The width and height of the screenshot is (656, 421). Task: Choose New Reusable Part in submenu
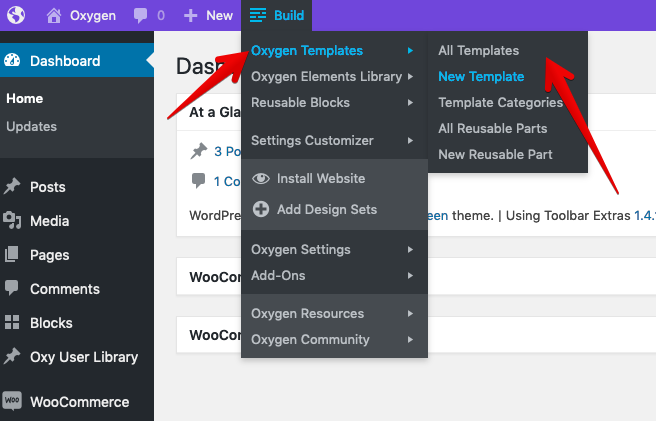point(495,154)
